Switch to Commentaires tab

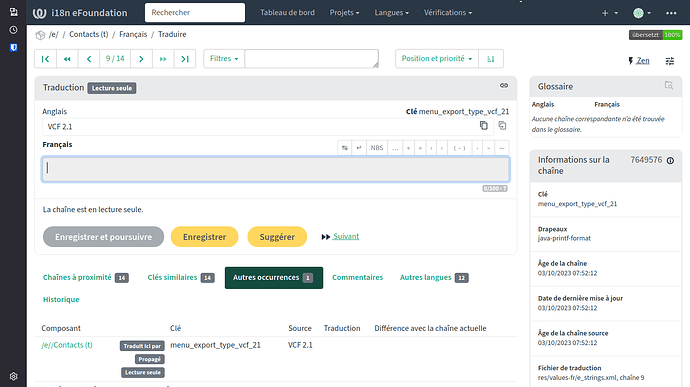[x=357, y=277]
